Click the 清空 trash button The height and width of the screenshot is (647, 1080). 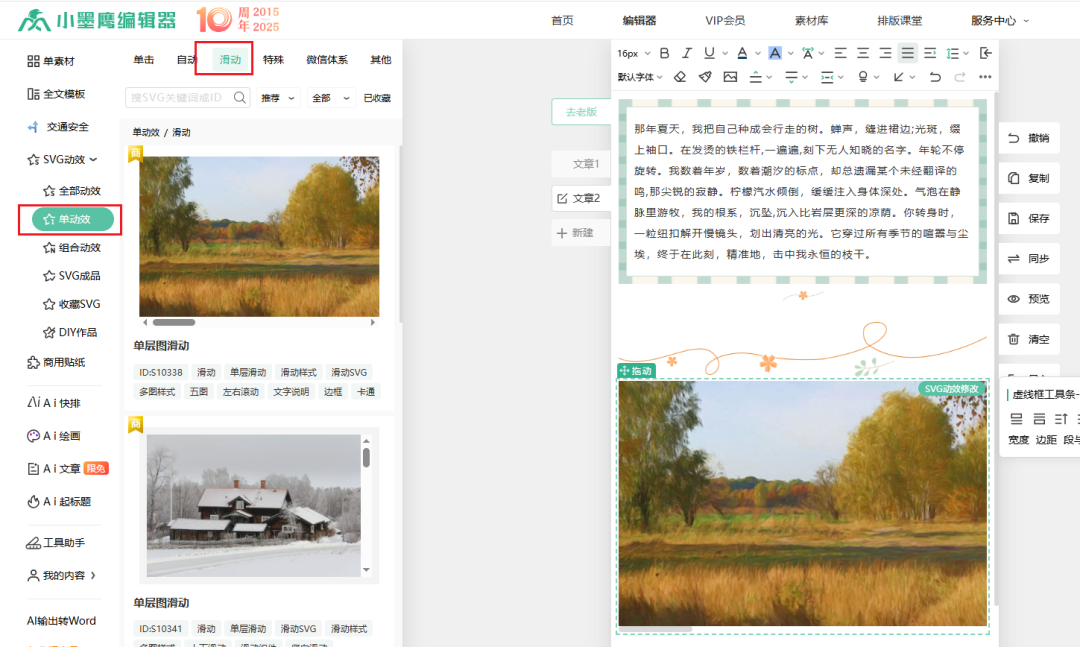(x=1028, y=339)
